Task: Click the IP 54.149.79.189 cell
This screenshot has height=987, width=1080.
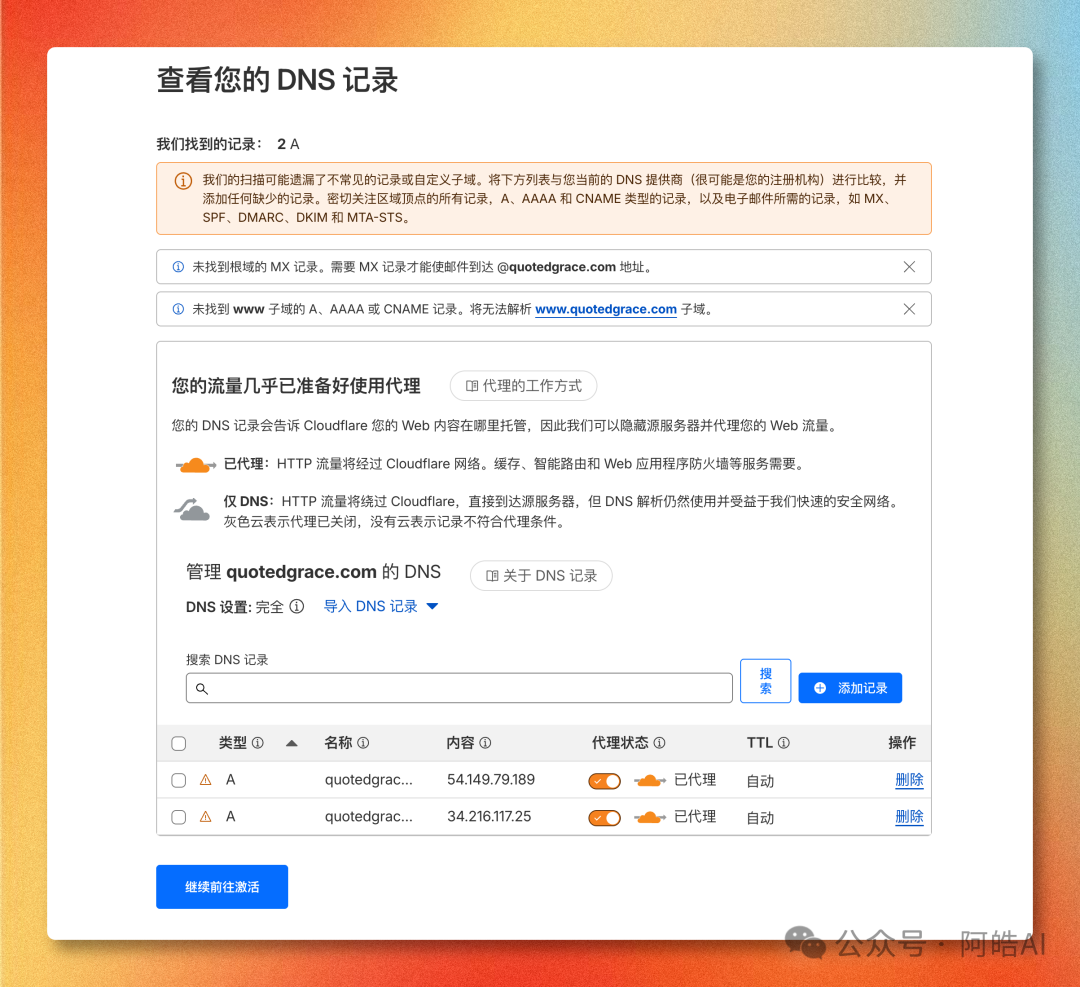Action: click(x=491, y=780)
